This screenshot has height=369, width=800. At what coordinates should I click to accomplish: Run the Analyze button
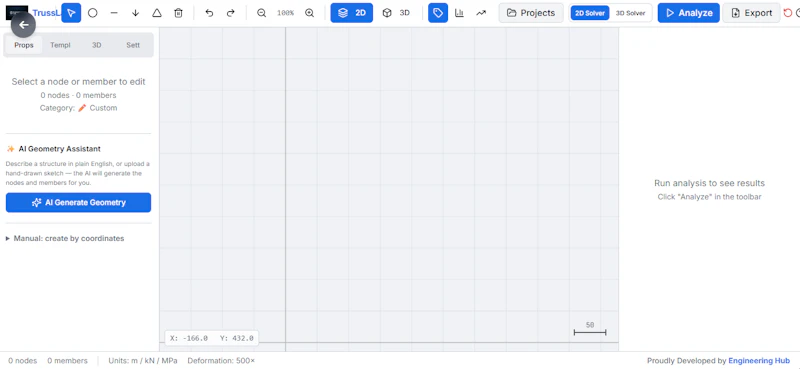pos(689,13)
